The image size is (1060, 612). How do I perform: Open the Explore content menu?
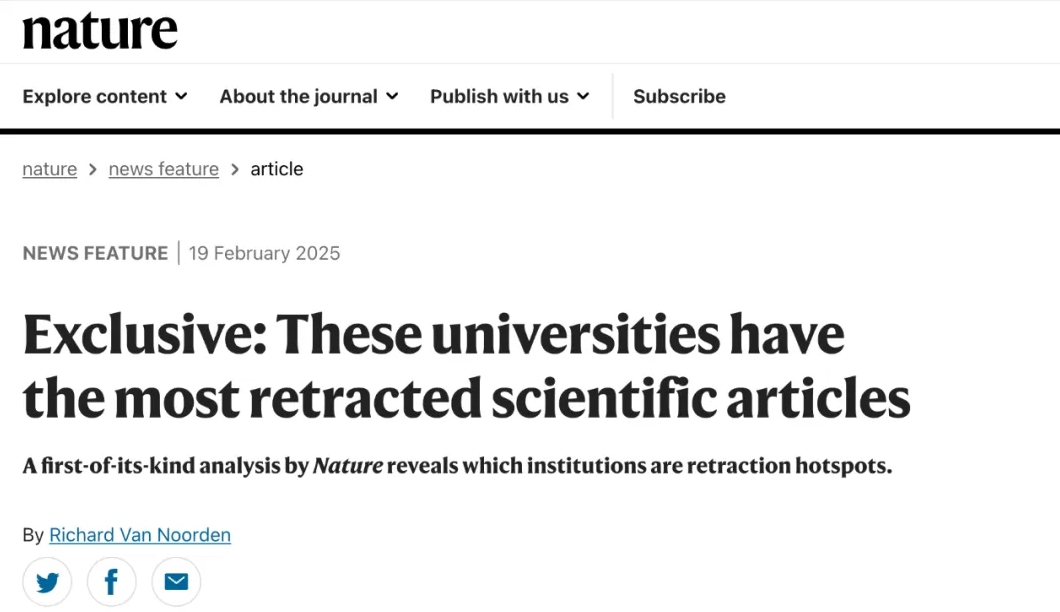(x=105, y=96)
